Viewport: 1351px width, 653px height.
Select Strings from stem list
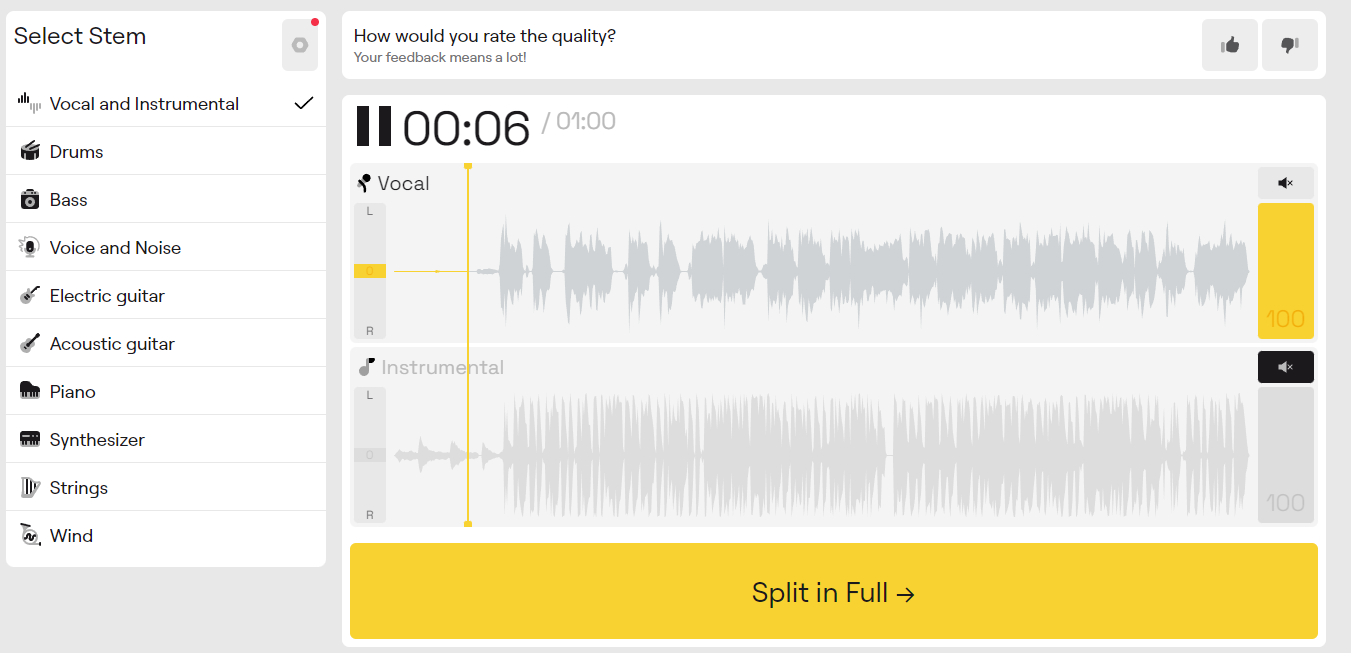(x=78, y=488)
